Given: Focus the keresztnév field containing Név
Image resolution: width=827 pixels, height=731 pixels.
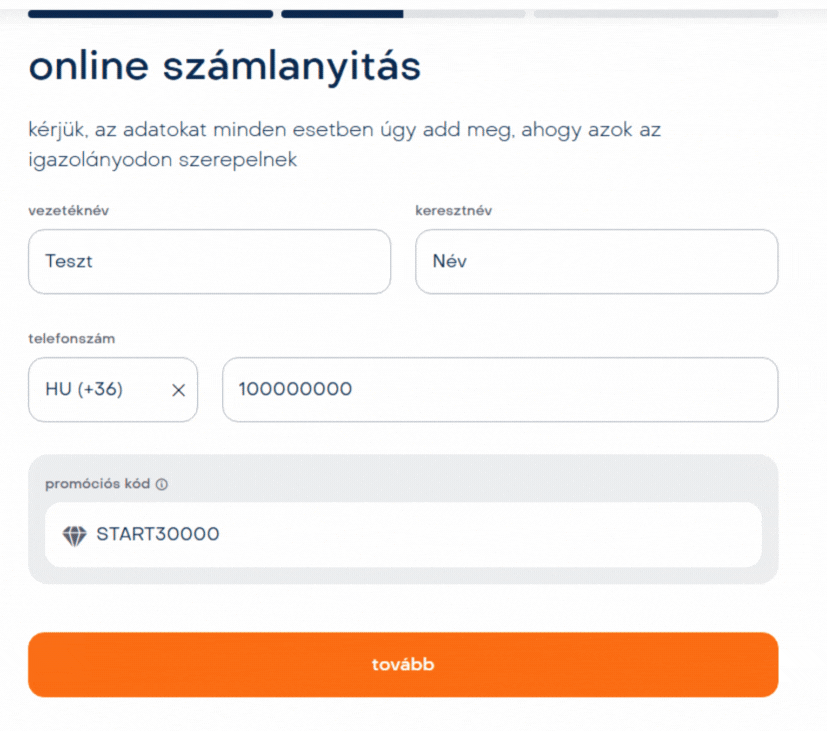Looking at the screenshot, I should click(x=596, y=262).
